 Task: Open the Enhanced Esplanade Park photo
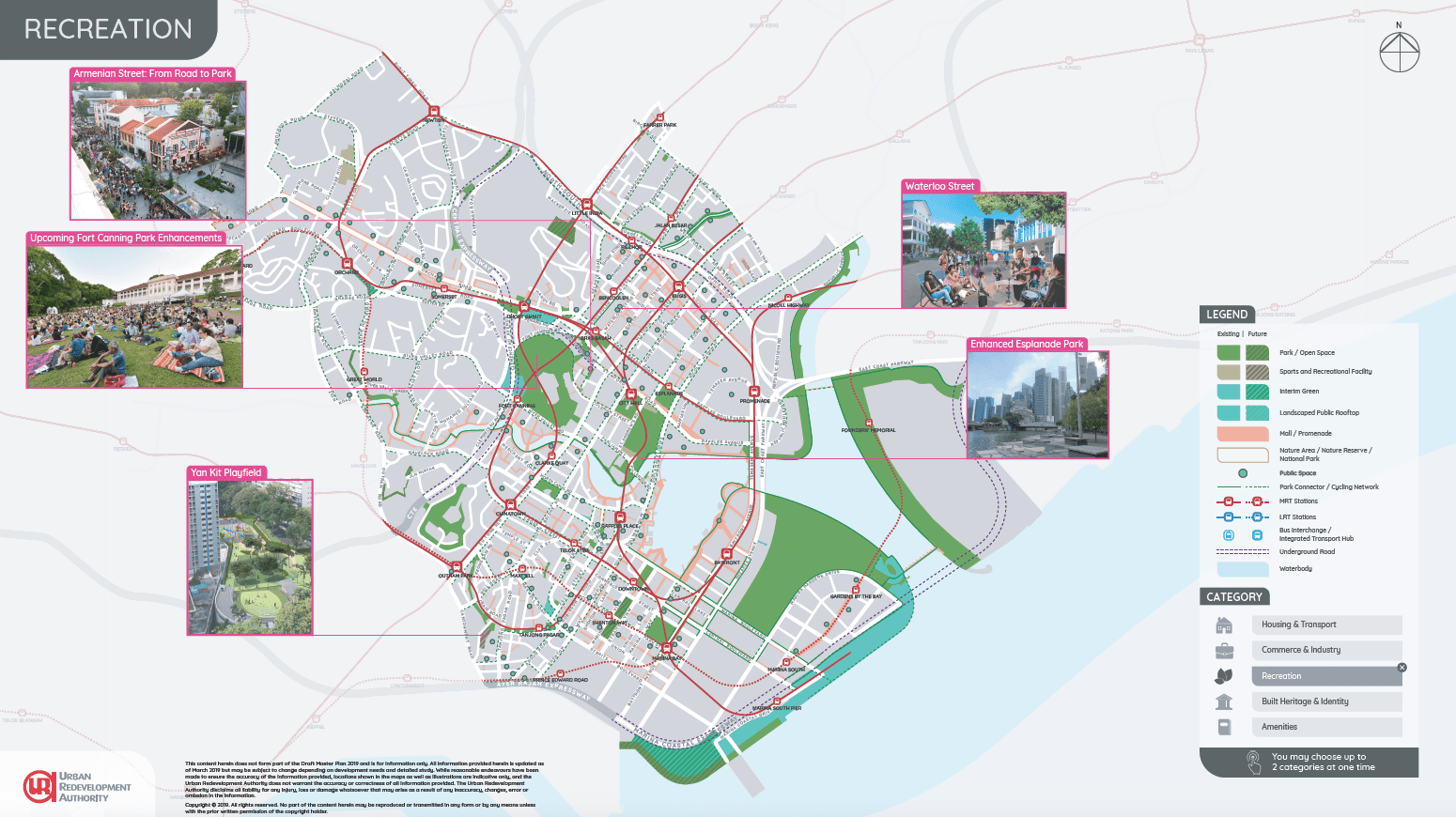tap(1038, 405)
